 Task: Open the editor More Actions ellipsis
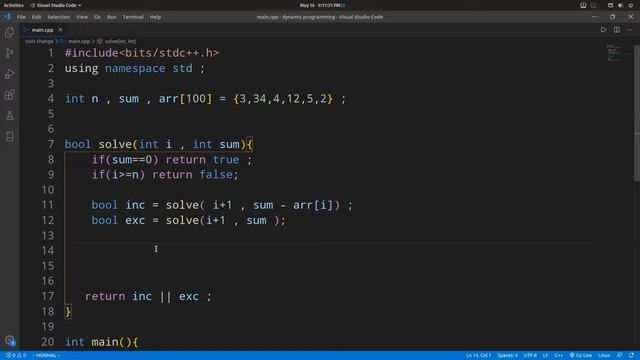click(x=629, y=30)
